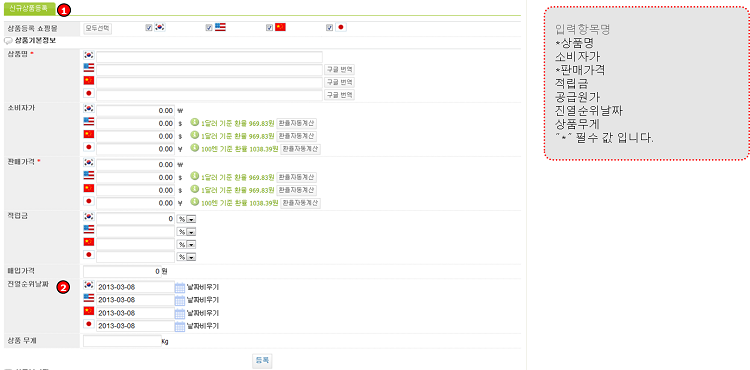Click green info icon in 소비자가 yen row
750x370 pixels.
[x=194, y=148]
